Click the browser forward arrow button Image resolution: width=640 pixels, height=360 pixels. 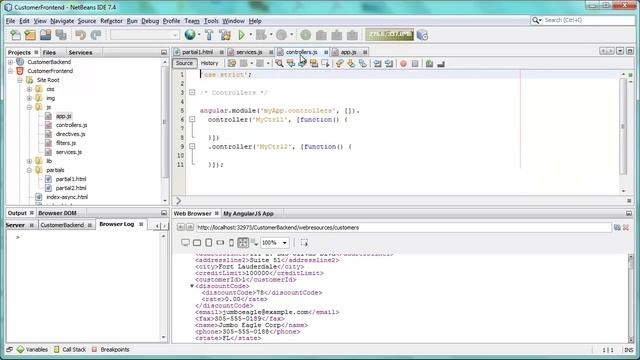pyautogui.click(x=189, y=227)
